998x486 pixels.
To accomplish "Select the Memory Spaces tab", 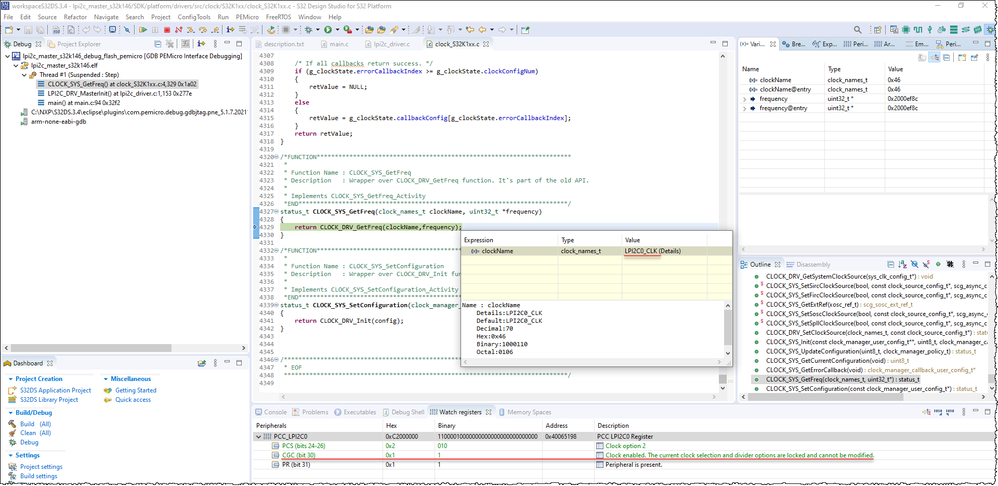I will click(x=528, y=412).
